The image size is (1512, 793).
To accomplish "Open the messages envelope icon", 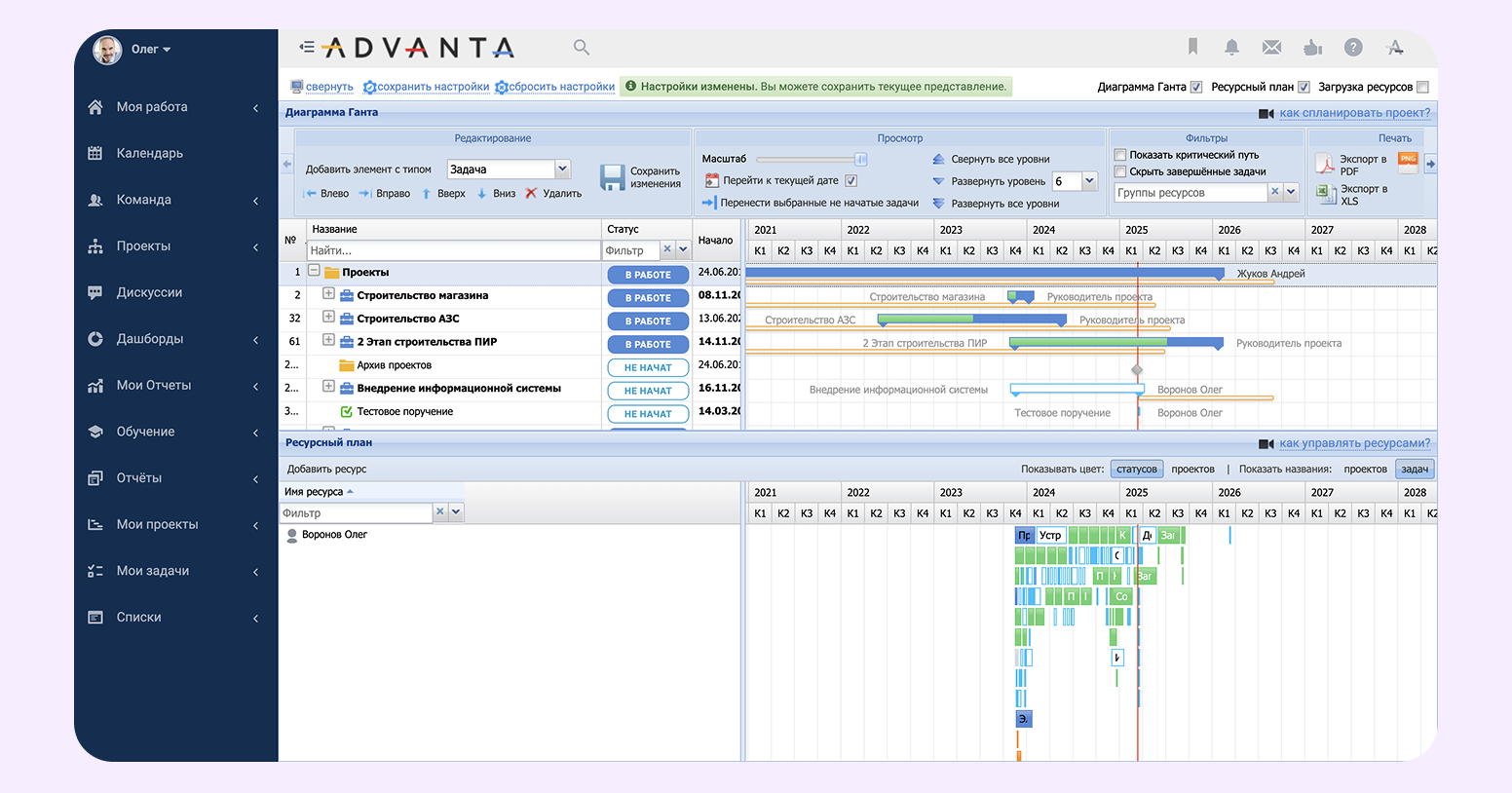I will point(1271,47).
